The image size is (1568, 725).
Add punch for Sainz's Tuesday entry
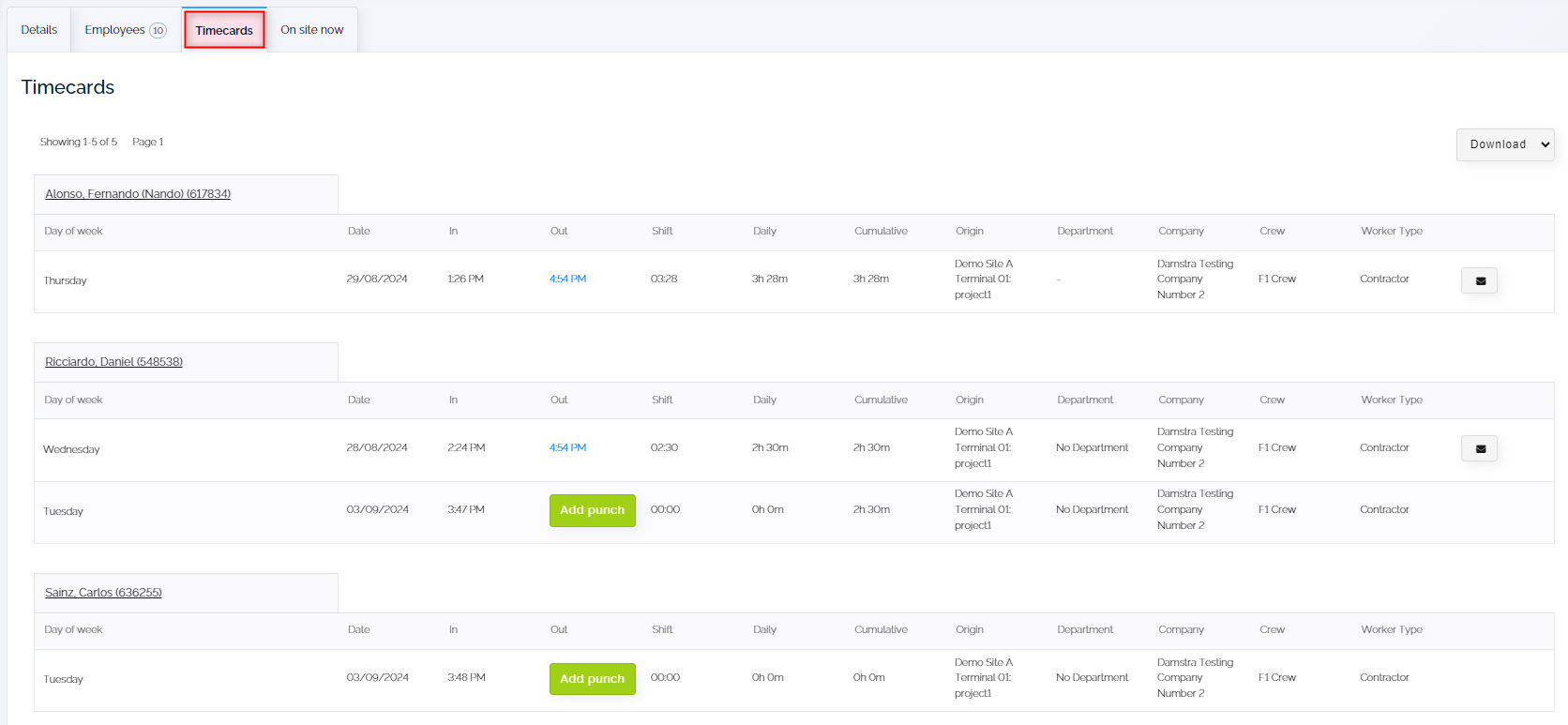click(593, 679)
